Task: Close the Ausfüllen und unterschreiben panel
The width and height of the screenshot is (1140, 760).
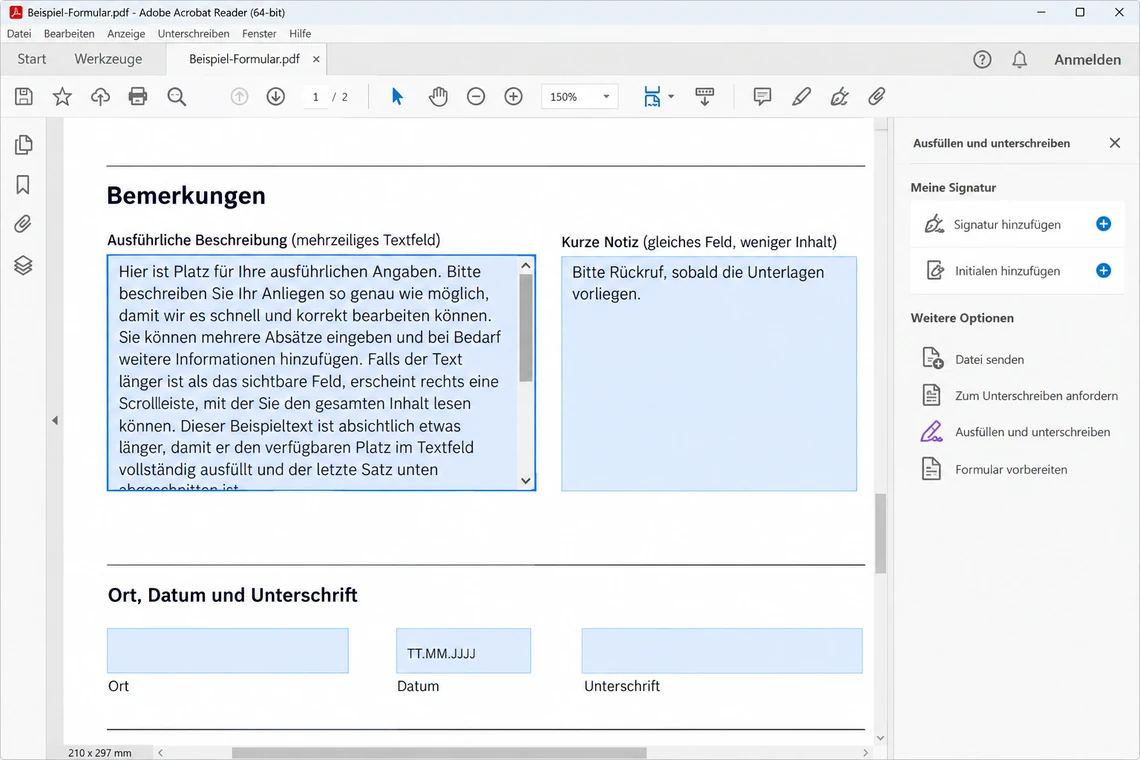Action: (x=1115, y=143)
